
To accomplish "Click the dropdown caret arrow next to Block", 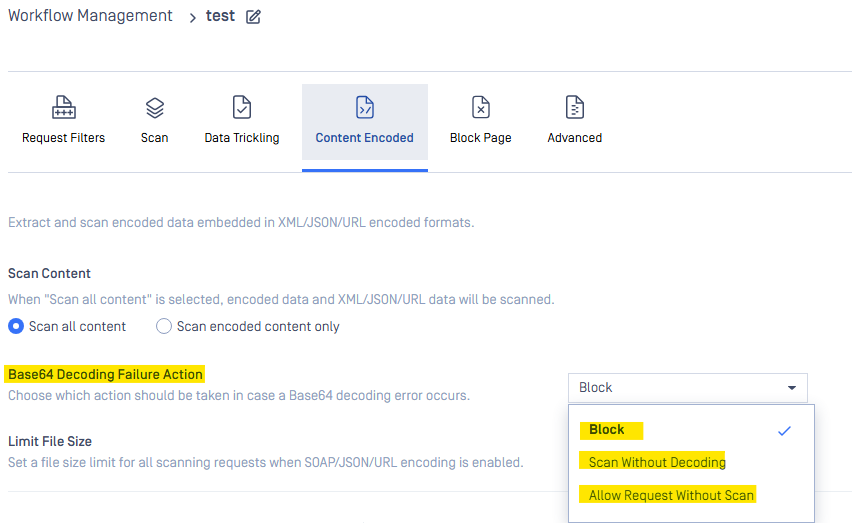I will [792, 388].
